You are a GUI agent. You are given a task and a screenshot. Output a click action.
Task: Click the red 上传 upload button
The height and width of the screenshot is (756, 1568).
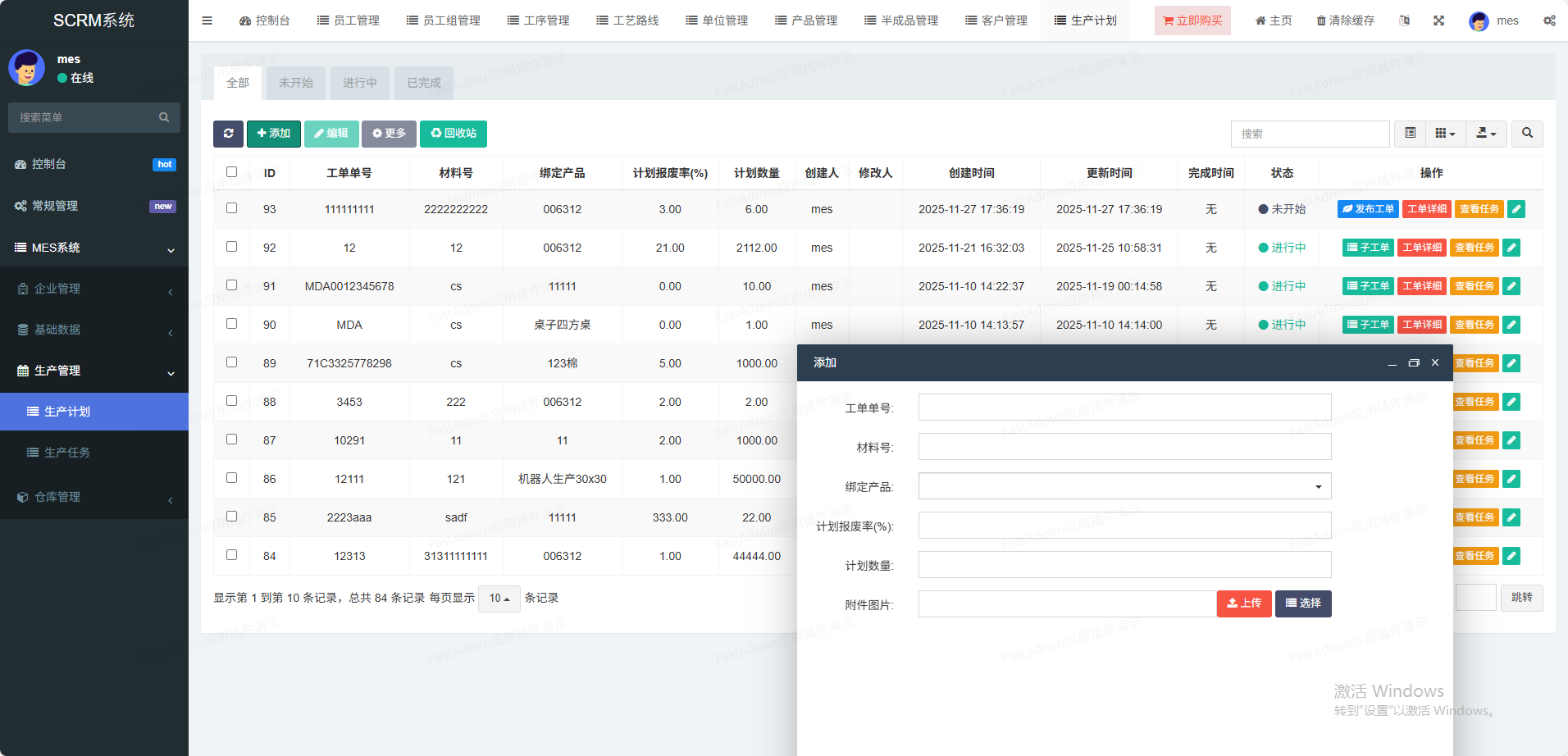(1243, 603)
